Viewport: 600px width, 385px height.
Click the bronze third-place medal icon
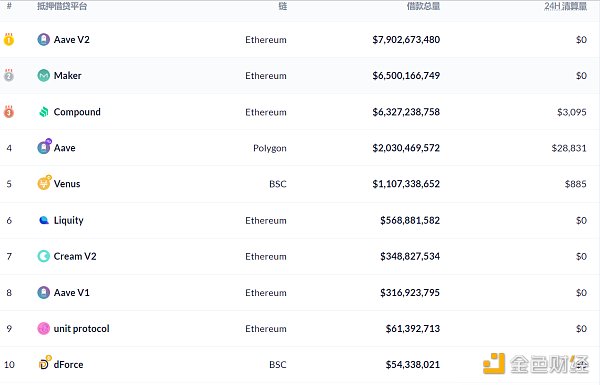coord(9,112)
